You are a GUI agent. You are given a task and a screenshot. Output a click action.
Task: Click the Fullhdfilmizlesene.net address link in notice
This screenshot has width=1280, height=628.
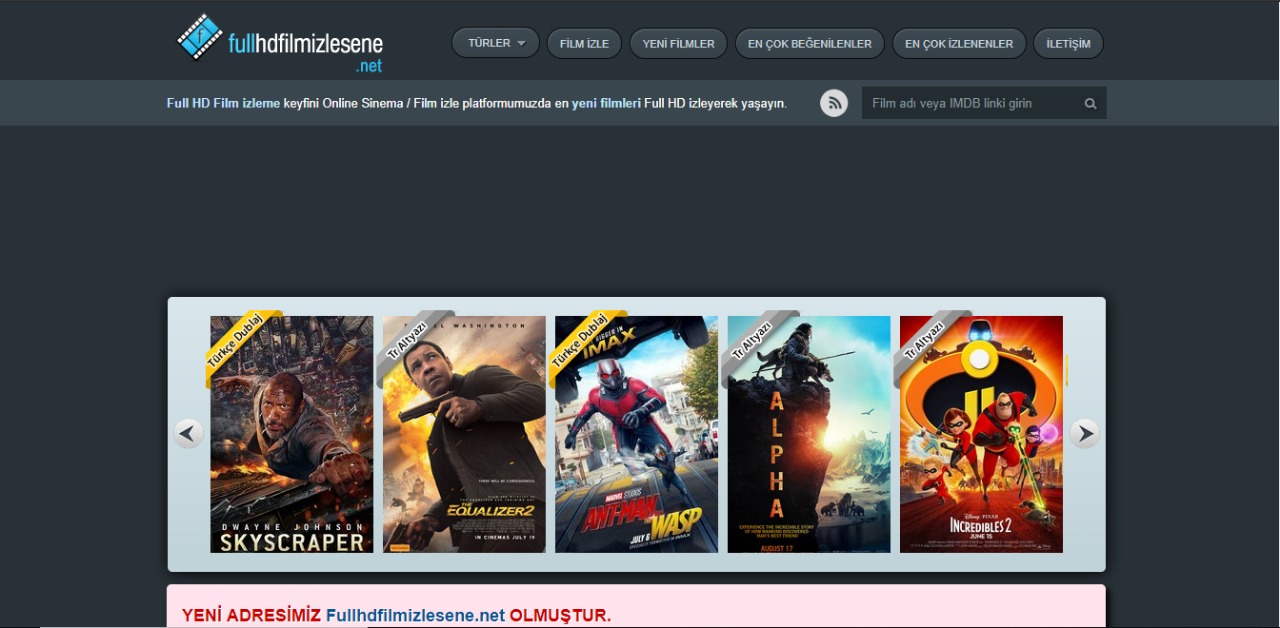tap(415, 615)
